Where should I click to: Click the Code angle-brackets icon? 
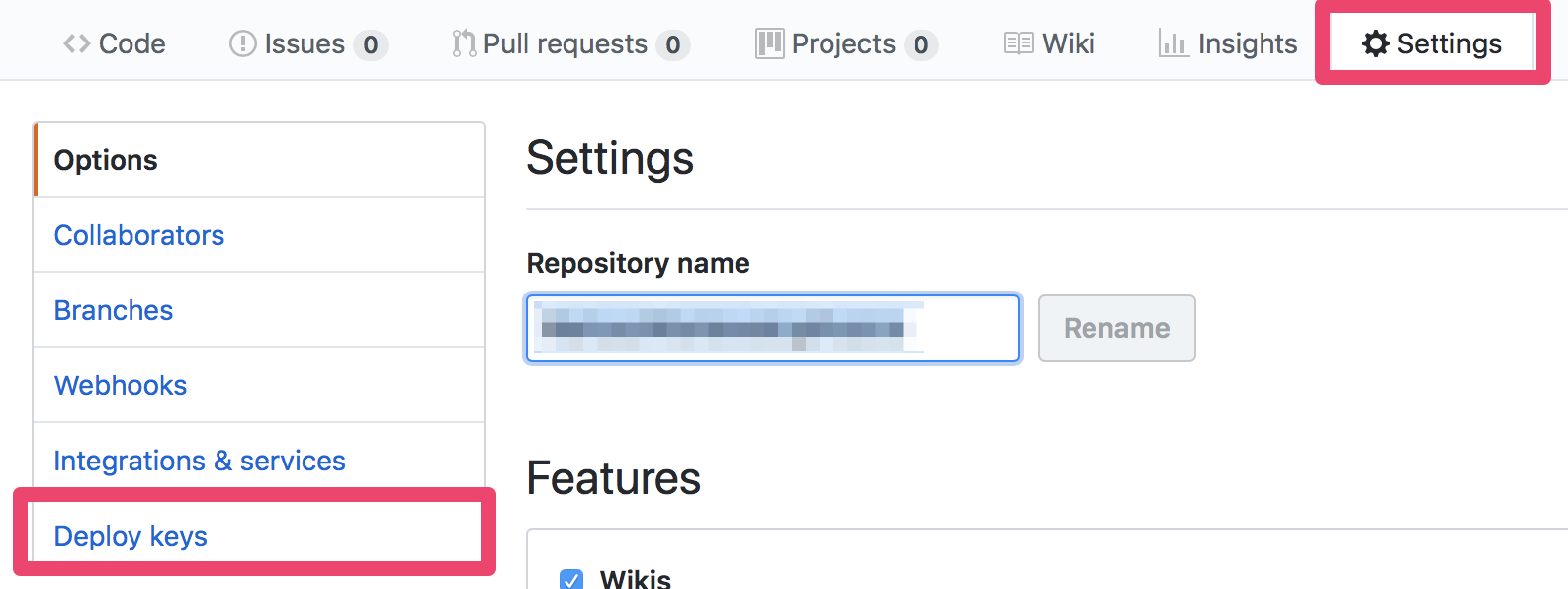[76, 44]
